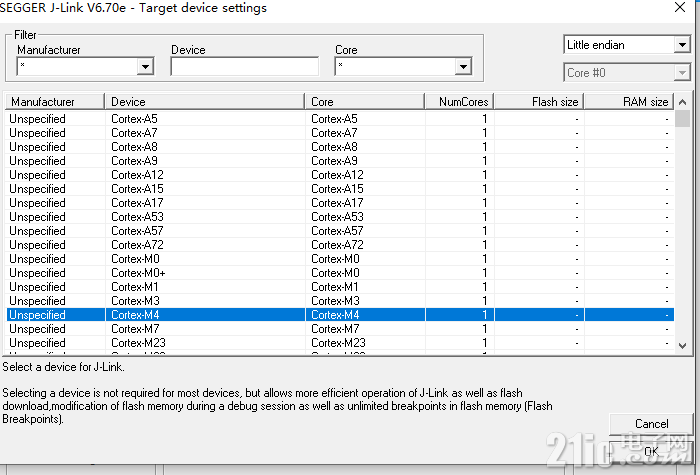The image size is (700, 475).
Task: Click Cortex-A9 in the Core column
Action: pyautogui.click(x=334, y=161)
